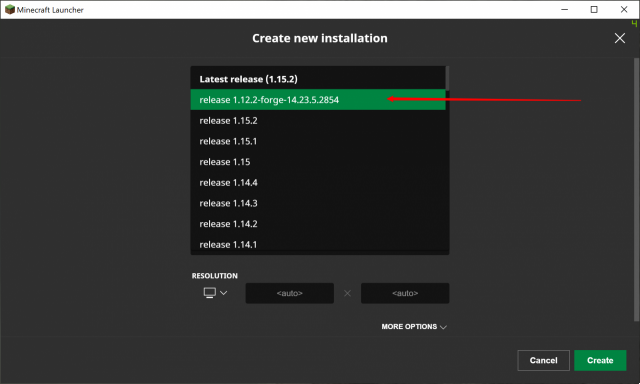This screenshot has width=640, height=384.
Task: Select release 1.14.2 version
Action: pos(318,224)
